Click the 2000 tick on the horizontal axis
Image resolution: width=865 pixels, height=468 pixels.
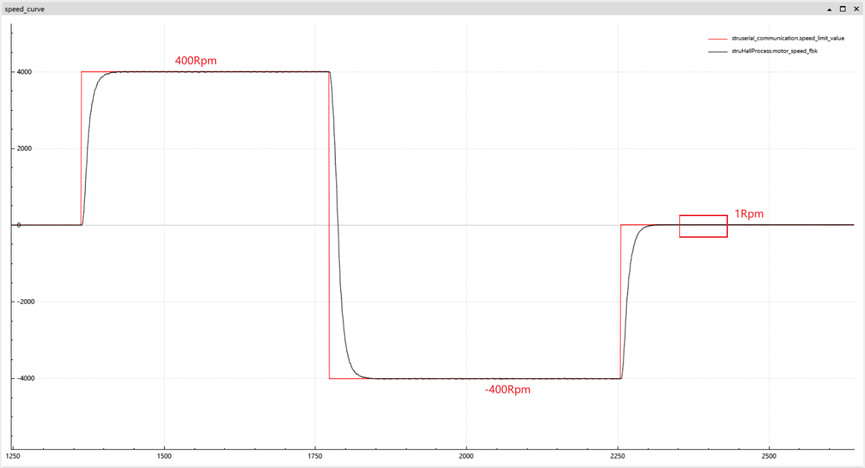466,456
